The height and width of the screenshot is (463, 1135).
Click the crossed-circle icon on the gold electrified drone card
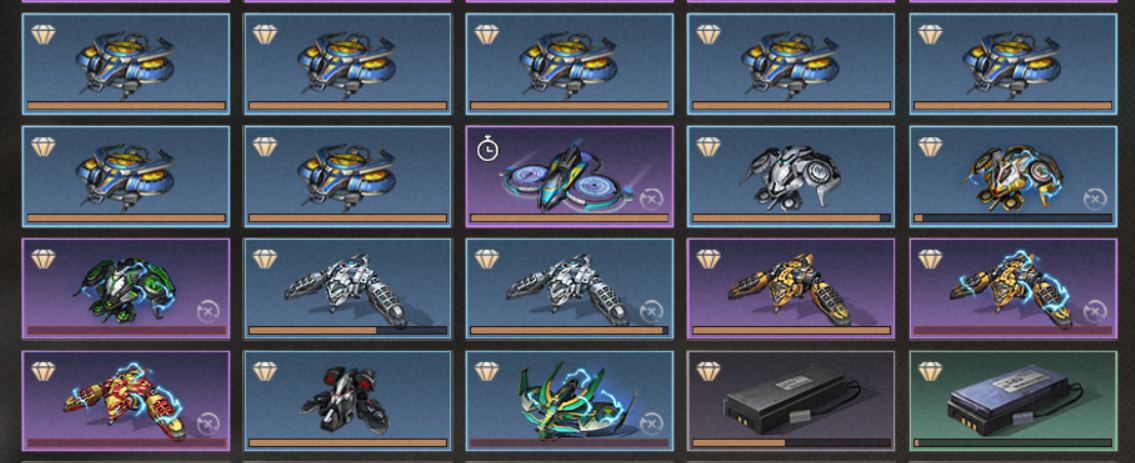1094,199
